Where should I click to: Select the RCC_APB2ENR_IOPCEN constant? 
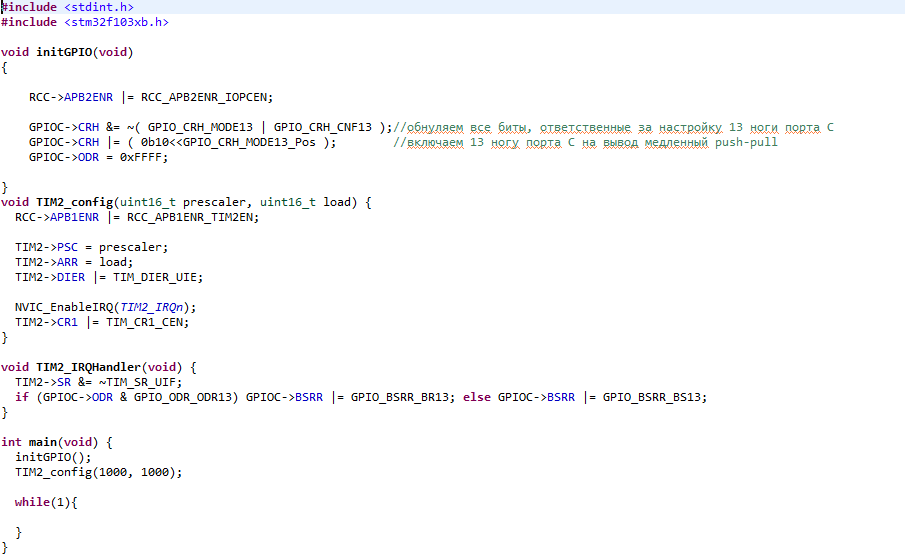205,97
